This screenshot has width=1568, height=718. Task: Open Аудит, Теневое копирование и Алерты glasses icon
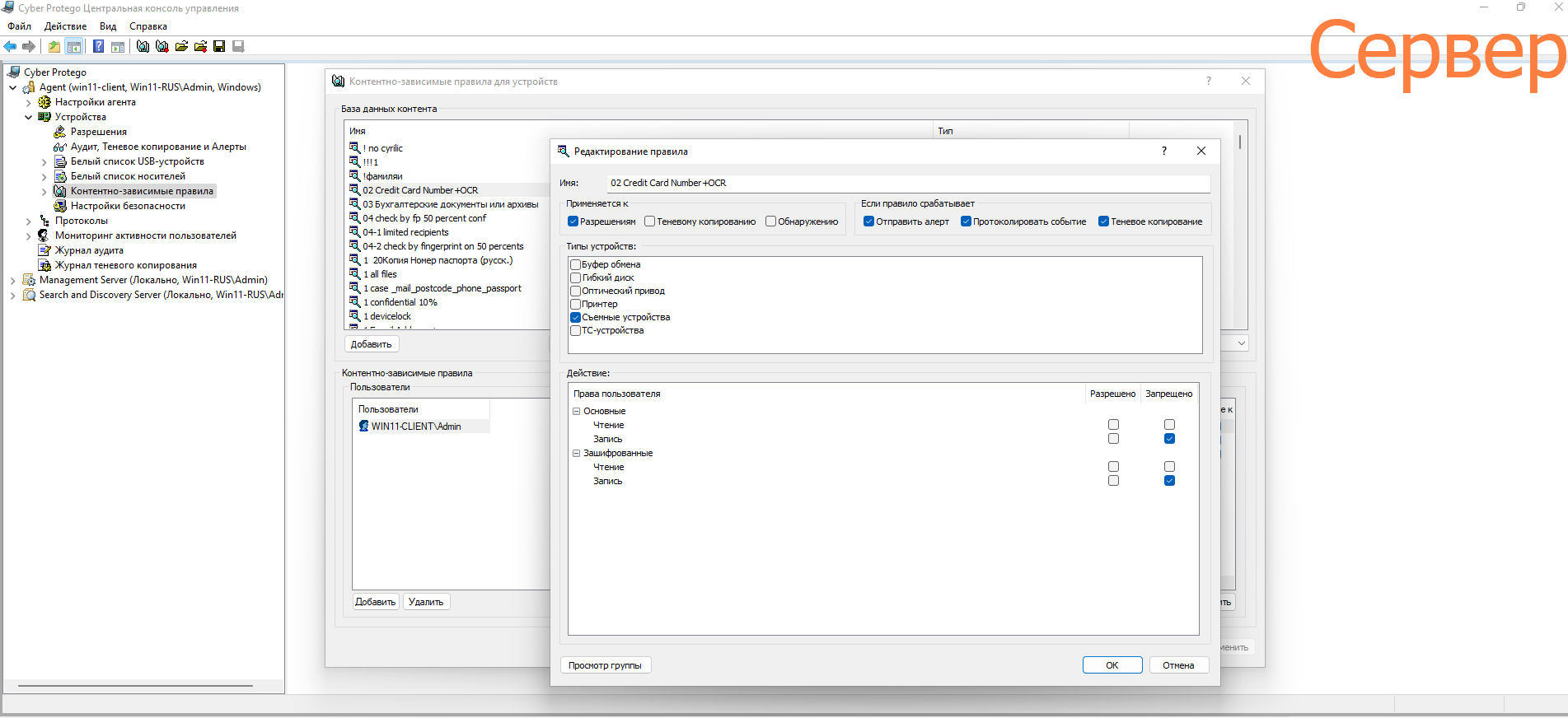pos(60,147)
